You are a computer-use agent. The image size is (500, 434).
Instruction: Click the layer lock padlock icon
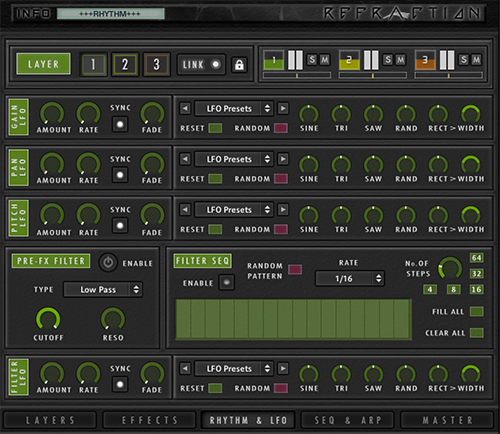click(x=239, y=64)
